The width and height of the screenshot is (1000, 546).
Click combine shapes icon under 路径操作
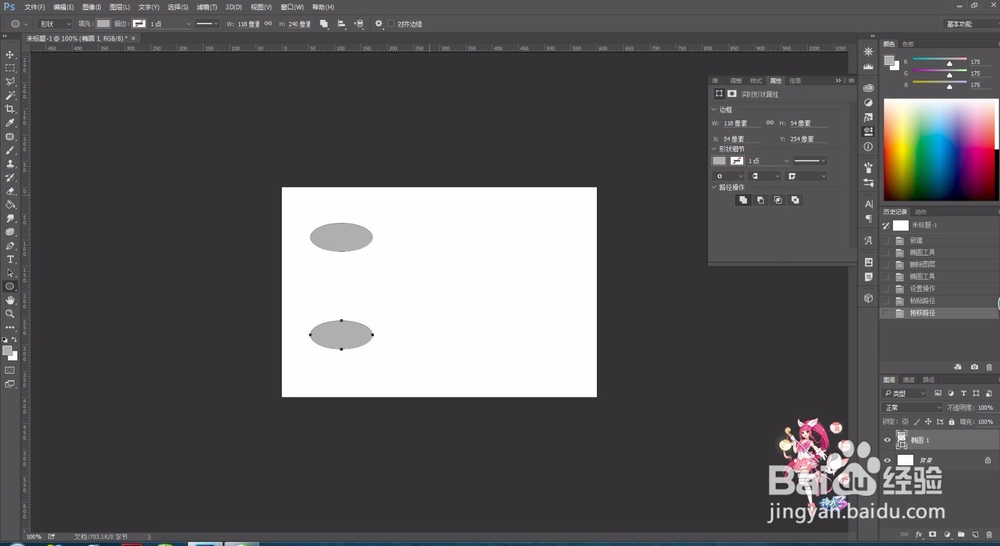click(742, 200)
